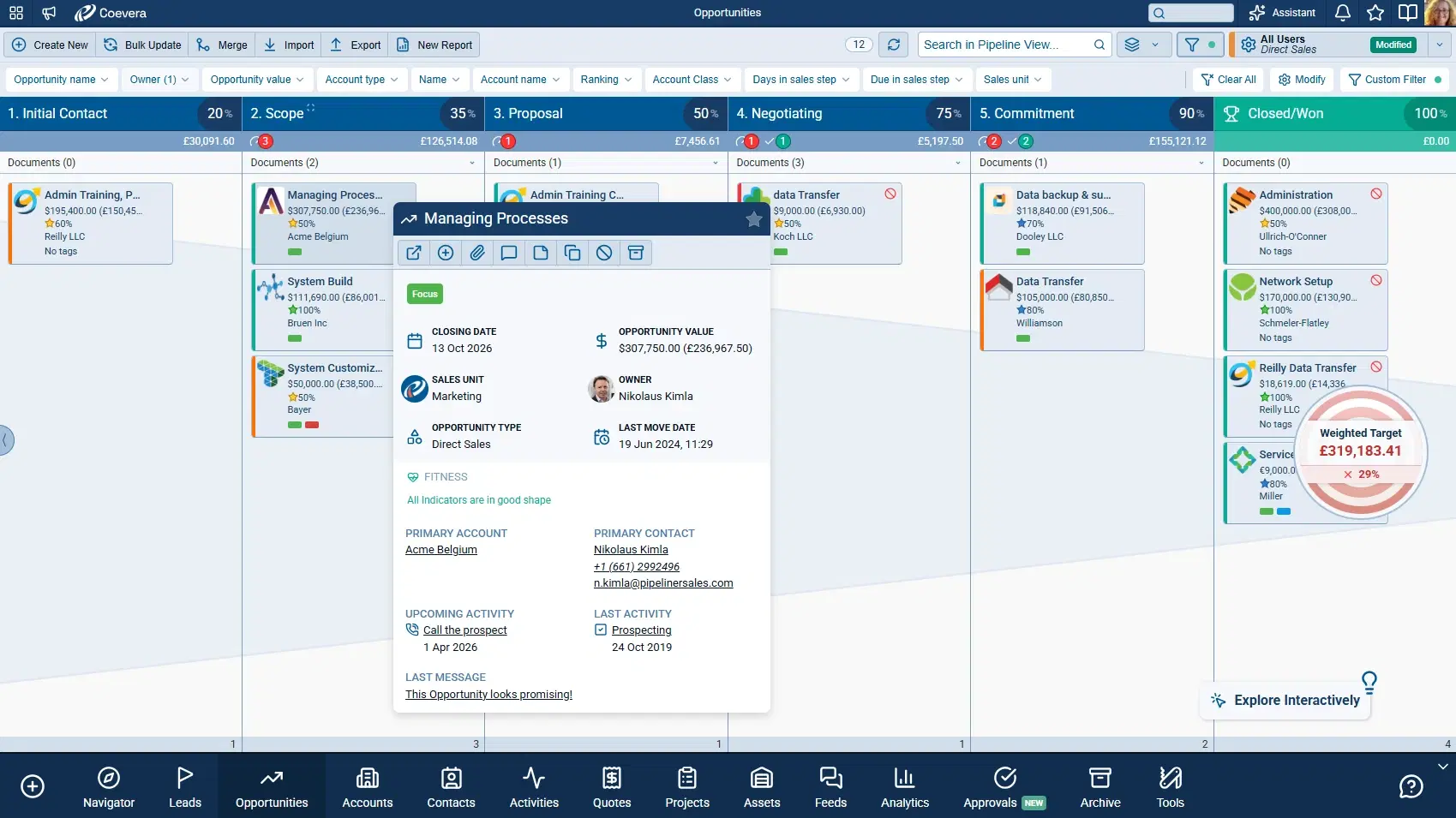Screen dimensions: 1456x818
Task: Open the Account type filter dropdown
Action: 361,79
